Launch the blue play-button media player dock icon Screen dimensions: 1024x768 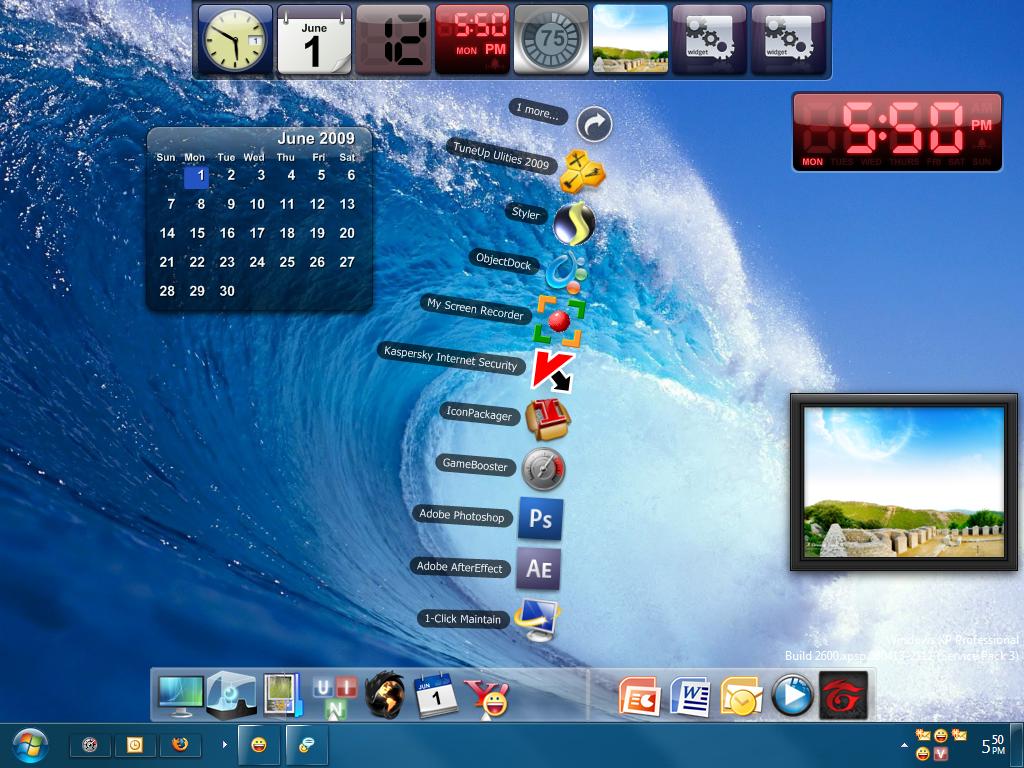[x=792, y=696]
